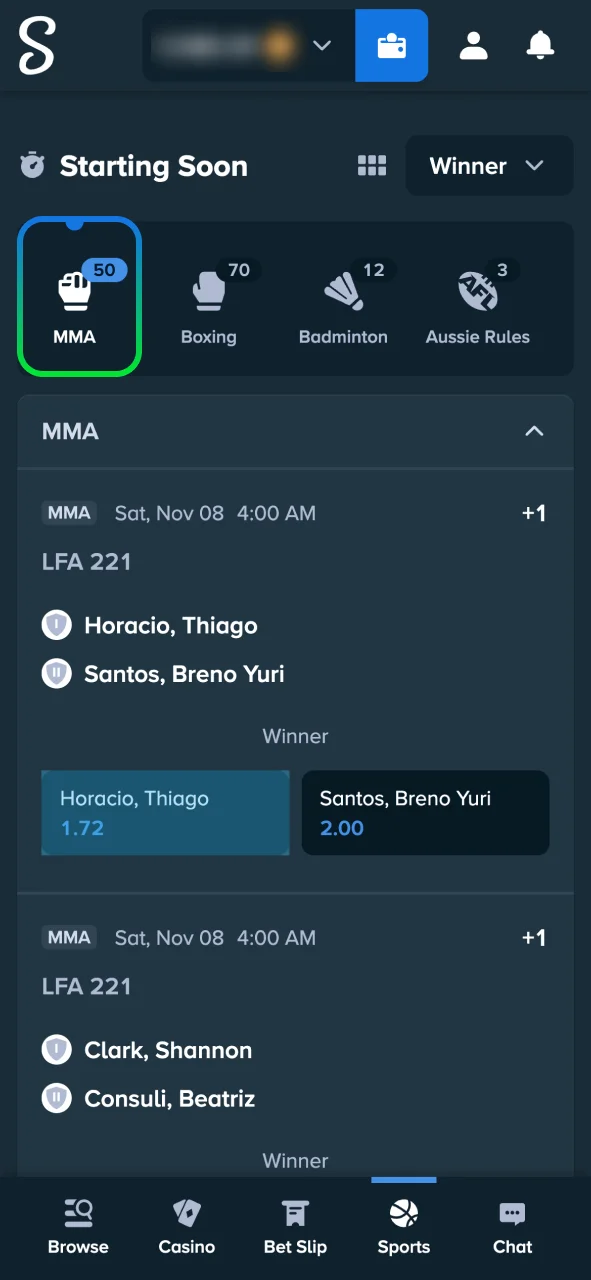This screenshot has height=1280, width=591.
Task: Open the account balance dropdown
Action: coord(245,45)
